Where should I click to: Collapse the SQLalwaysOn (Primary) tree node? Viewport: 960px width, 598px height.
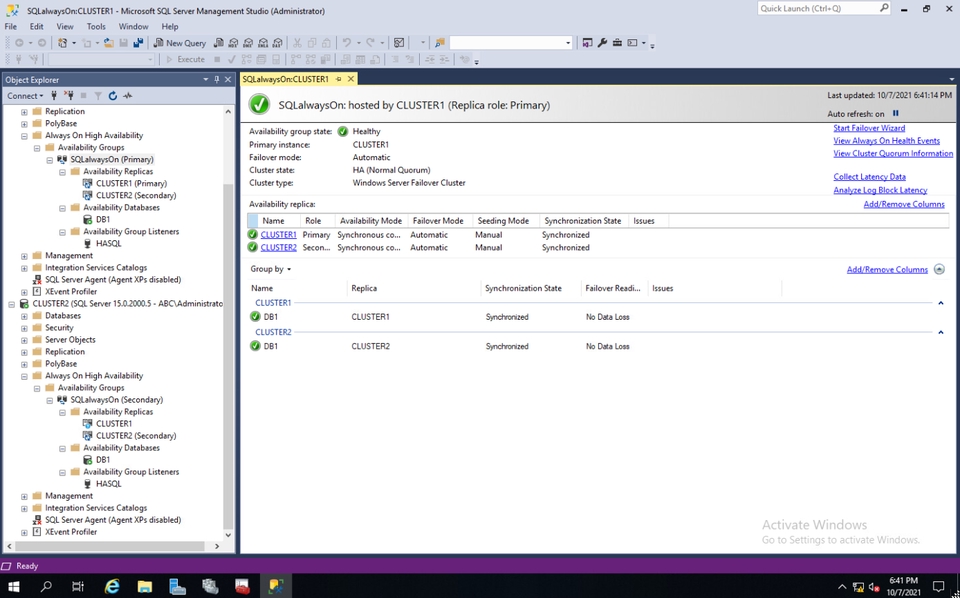[x=49, y=160]
